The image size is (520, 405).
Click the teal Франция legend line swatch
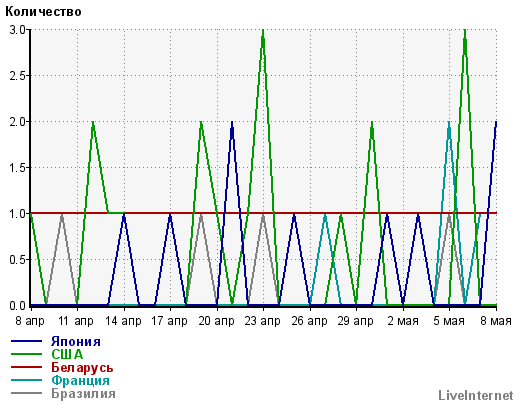(26, 380)
